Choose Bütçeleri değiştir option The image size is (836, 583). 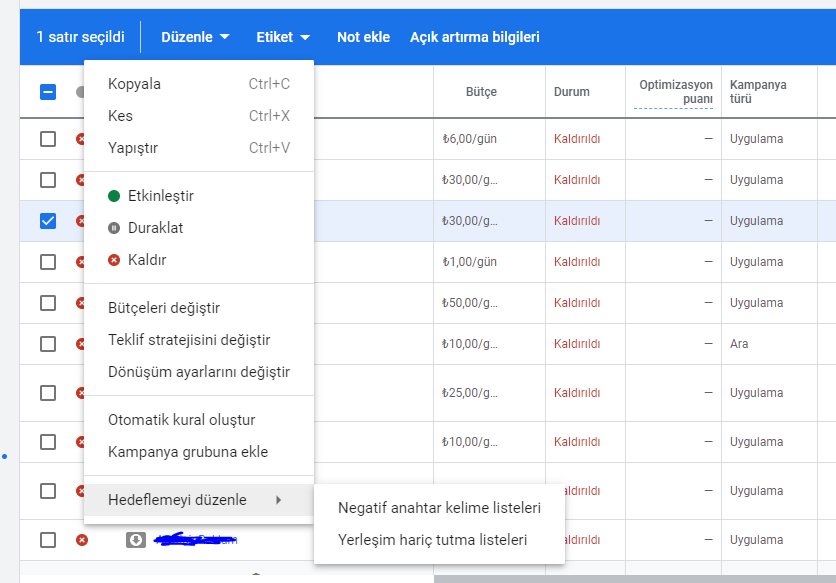199,308
